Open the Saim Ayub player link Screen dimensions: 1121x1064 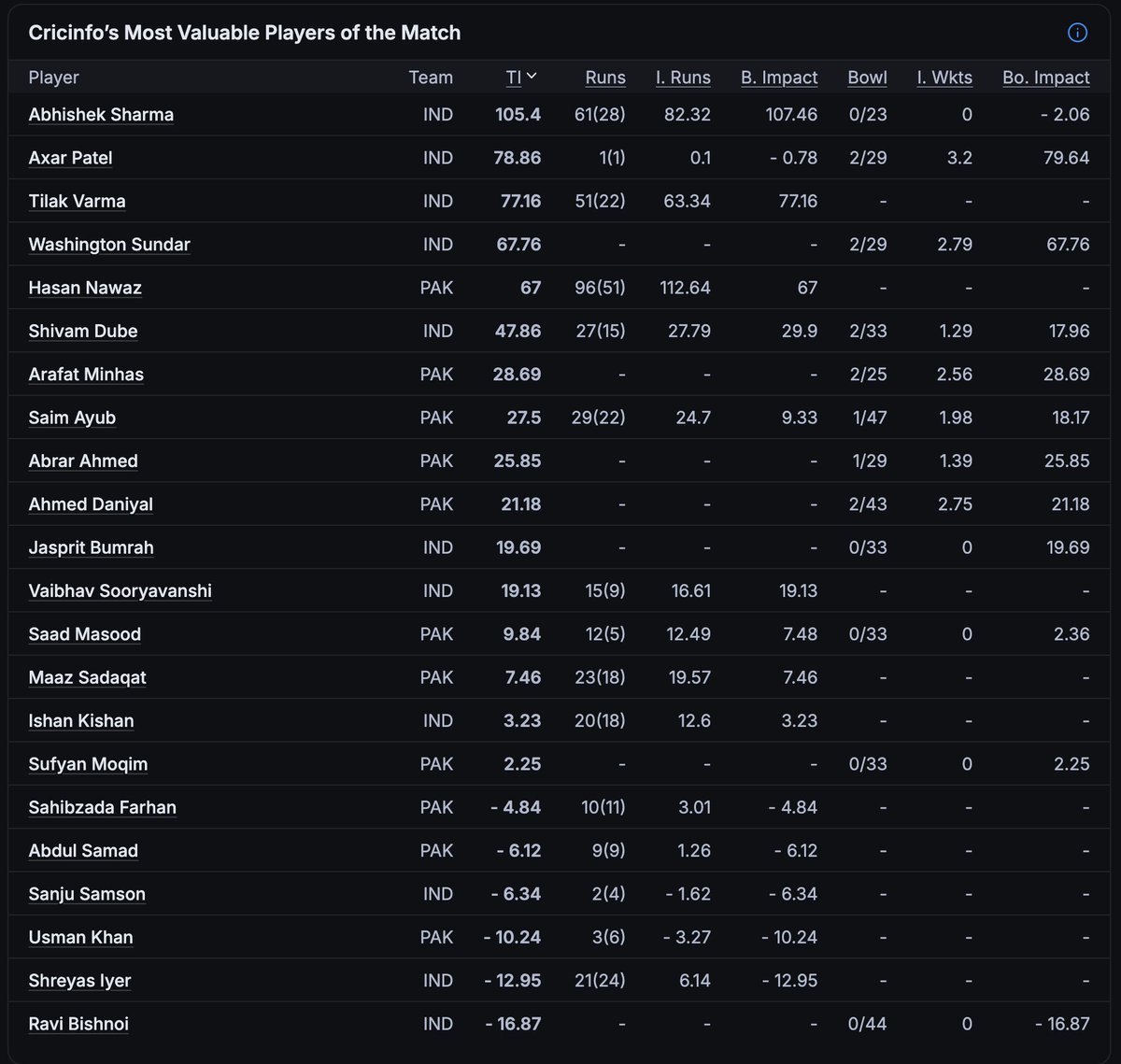[72, 418]
